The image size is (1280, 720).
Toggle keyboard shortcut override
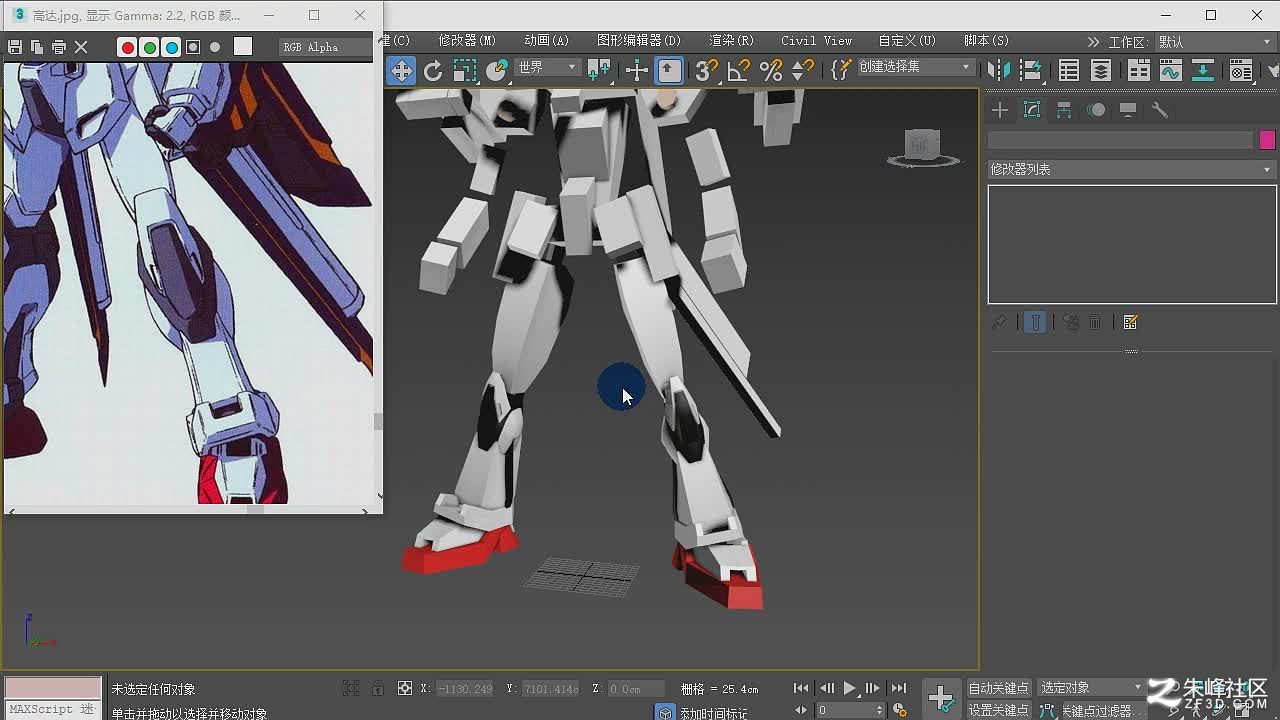[x=669, y=70]
